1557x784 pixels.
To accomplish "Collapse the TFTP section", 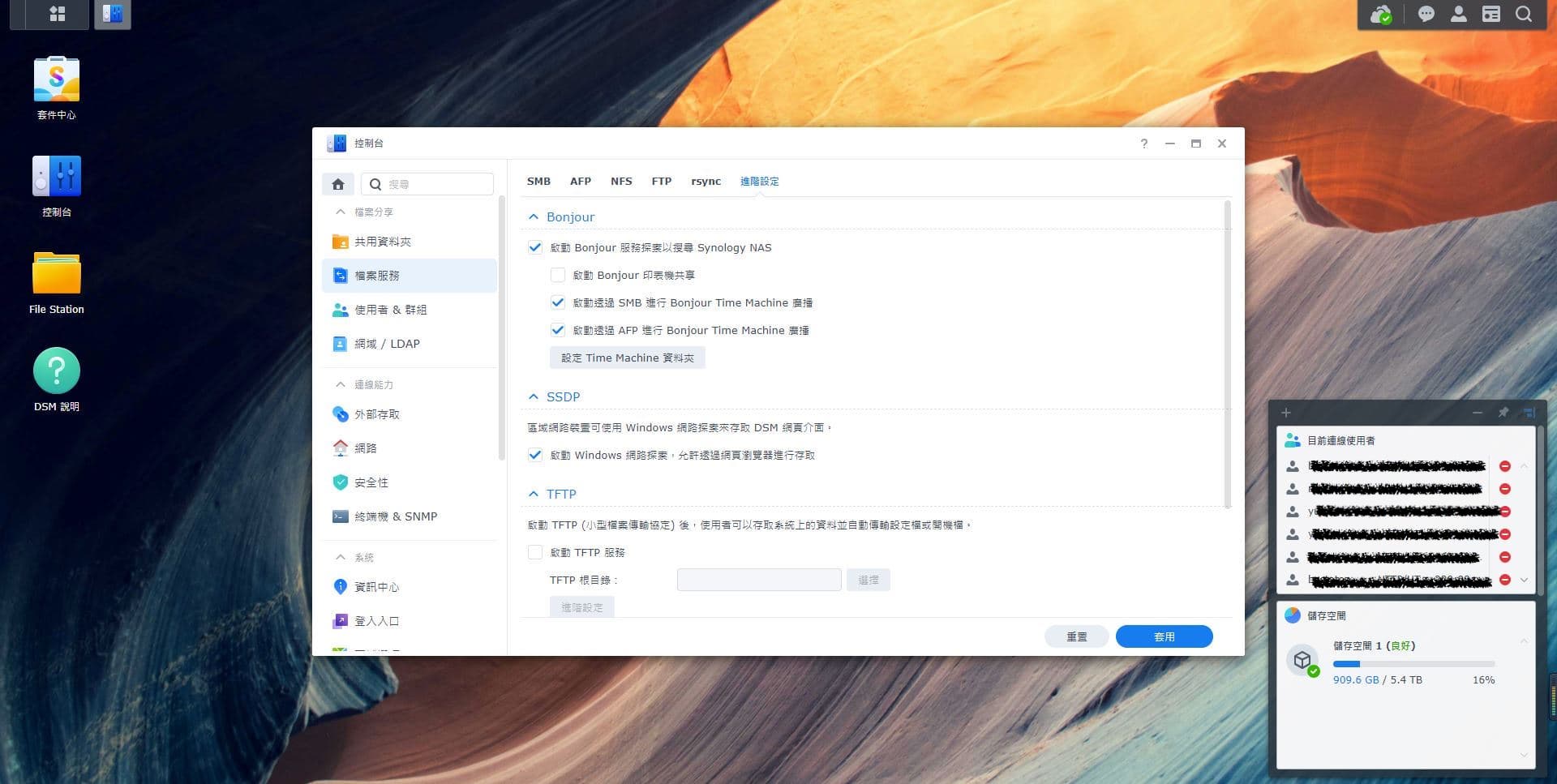I will (534, 495).
